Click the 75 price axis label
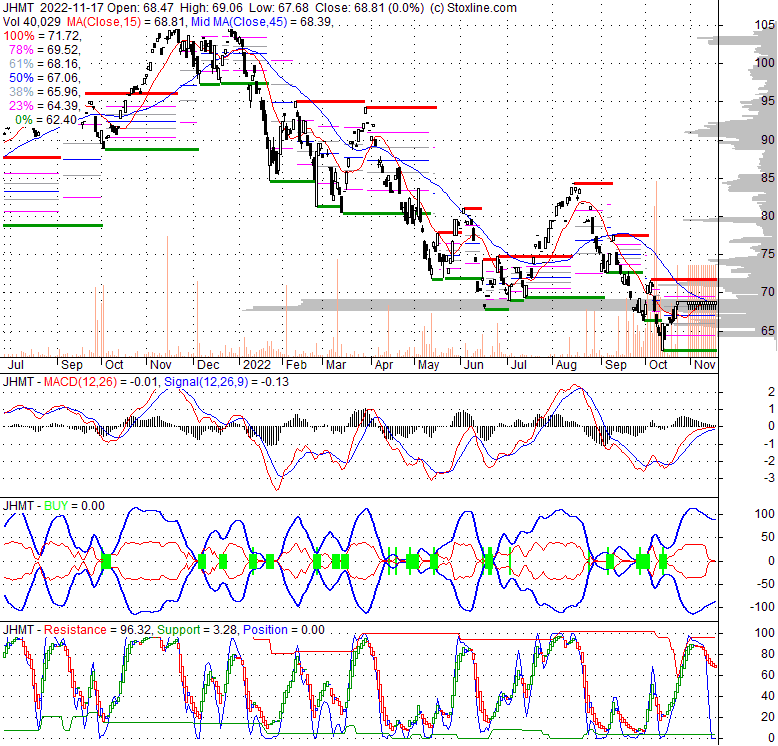778x746 pixels. click(x=768, y=254)
